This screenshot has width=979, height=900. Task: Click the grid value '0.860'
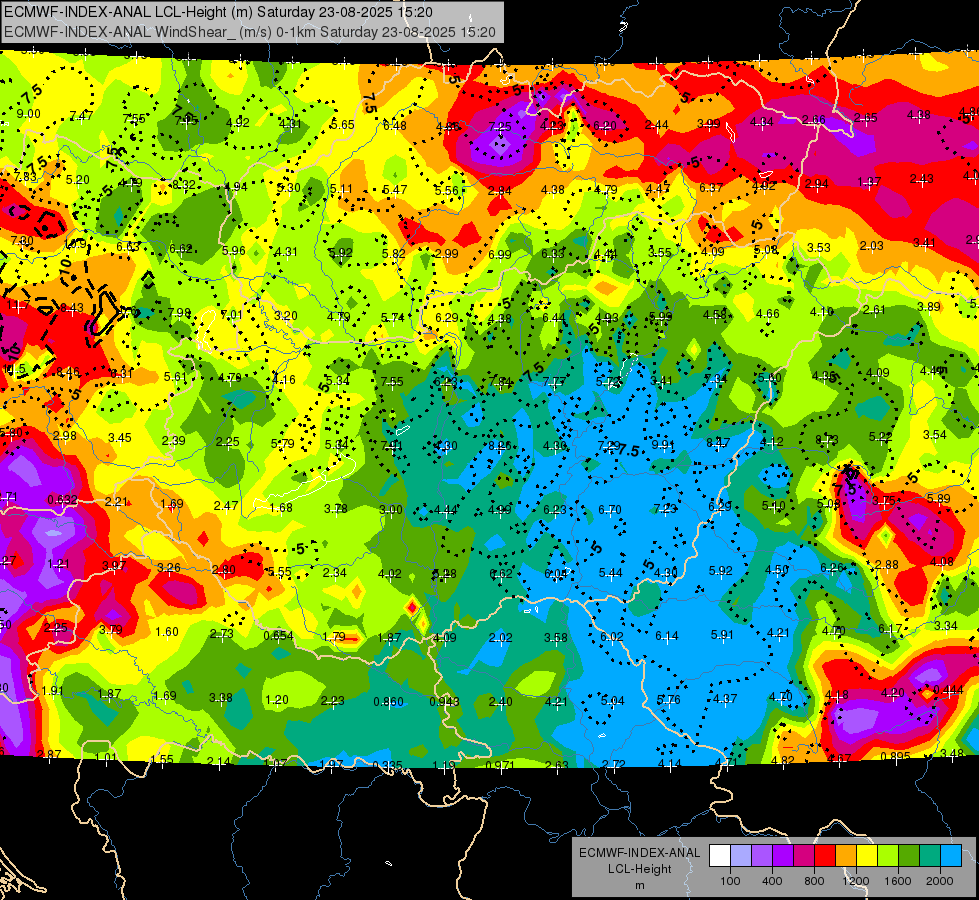point(388,702)
